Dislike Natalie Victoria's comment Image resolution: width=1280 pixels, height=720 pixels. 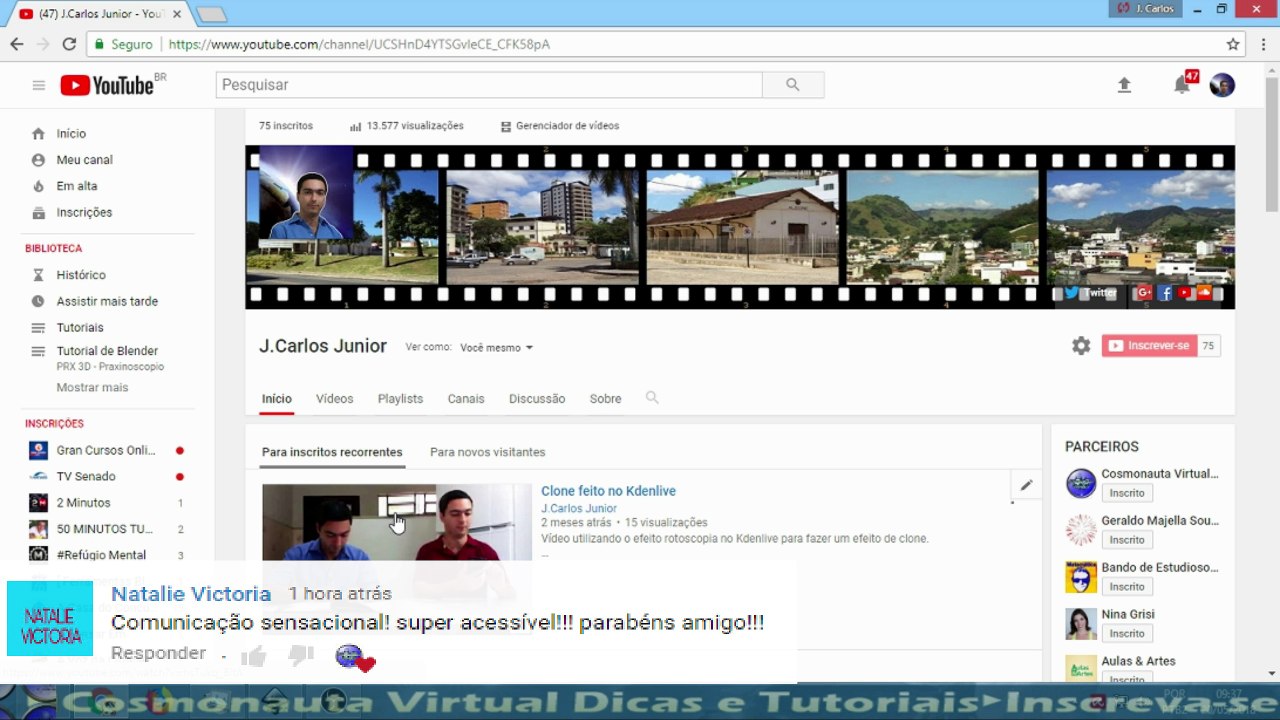point(301,656)
